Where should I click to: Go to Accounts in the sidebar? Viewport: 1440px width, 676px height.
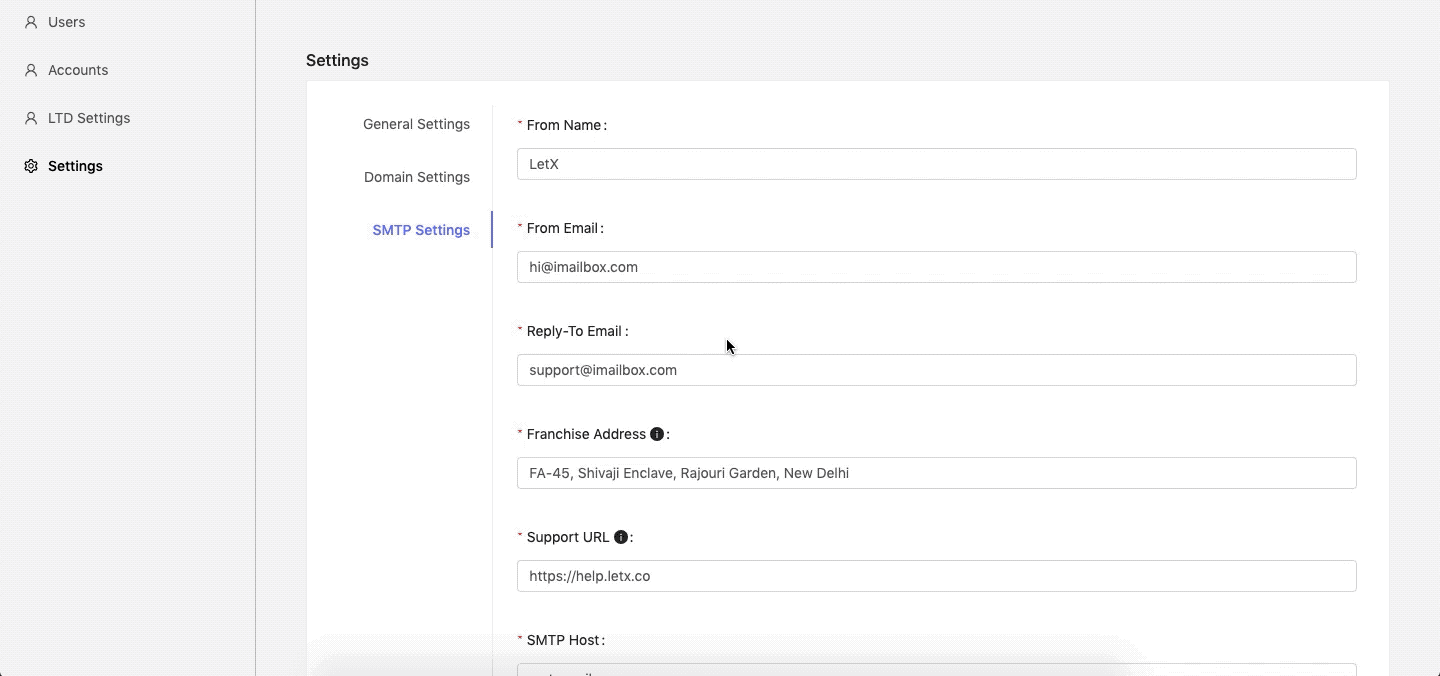78,70
